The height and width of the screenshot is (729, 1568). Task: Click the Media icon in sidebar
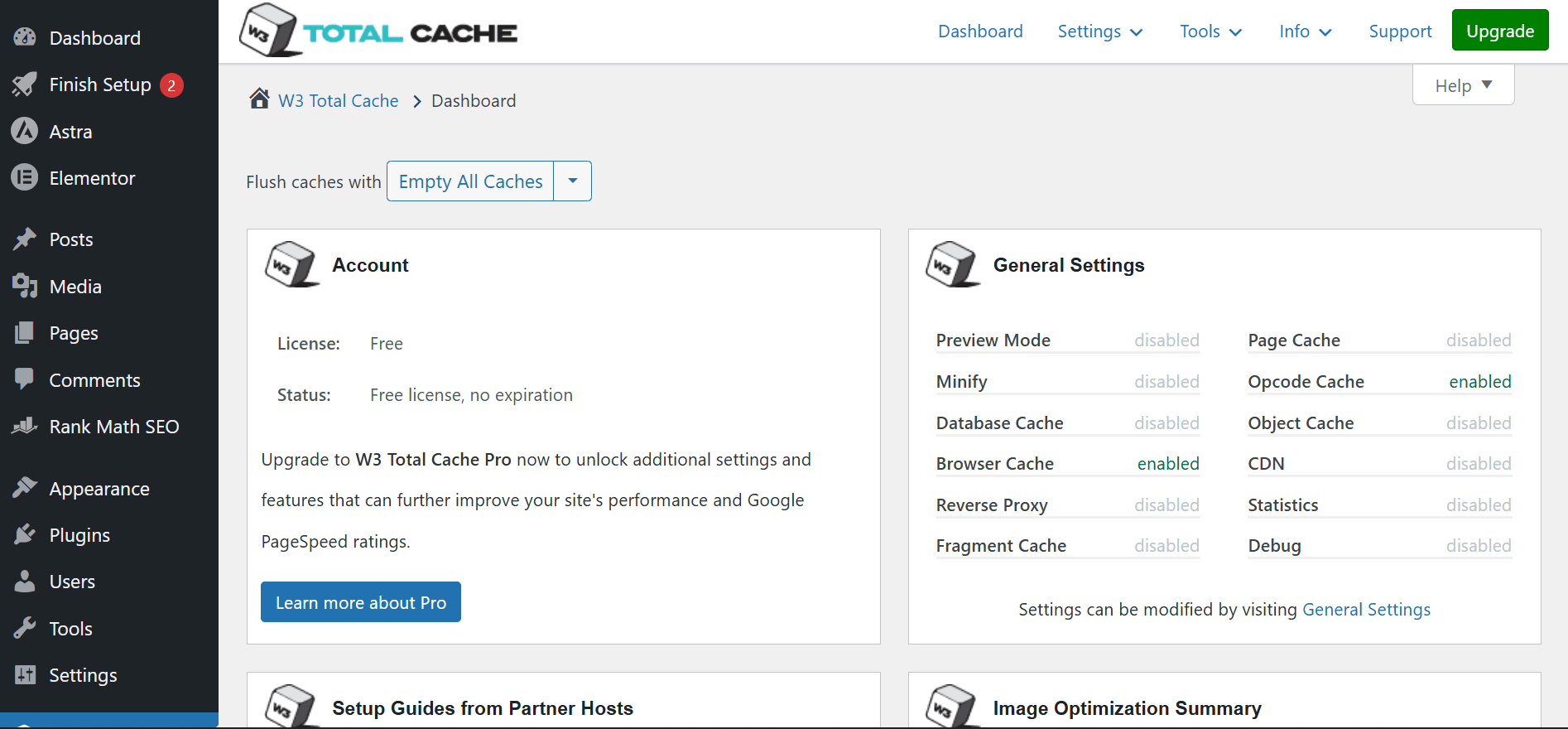(25, 286)
